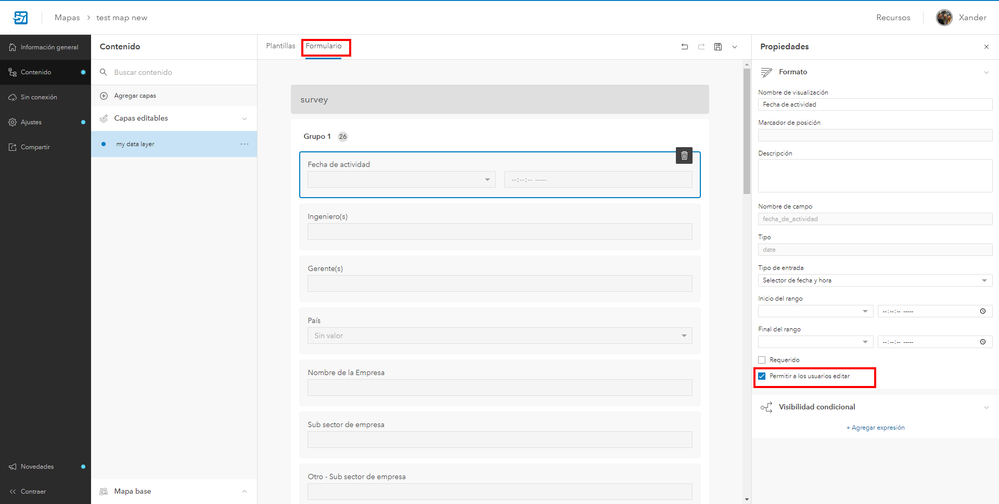The width and height of the screenshot is (999, 504).
Task: Clear the Inicio del rango time
Action: pos(982,312)
